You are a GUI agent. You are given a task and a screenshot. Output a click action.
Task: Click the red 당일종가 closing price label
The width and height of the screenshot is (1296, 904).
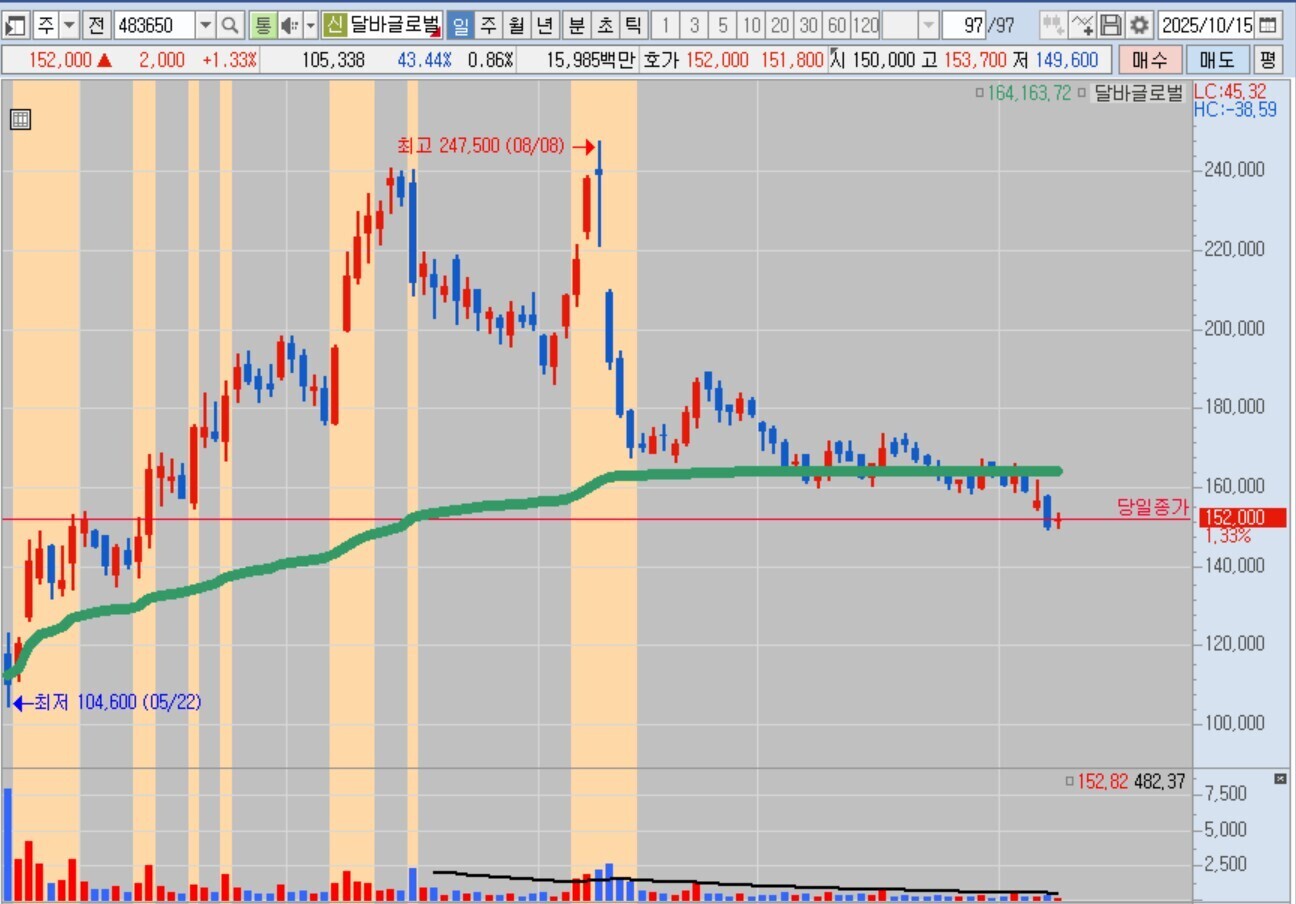coord(1153,506)
